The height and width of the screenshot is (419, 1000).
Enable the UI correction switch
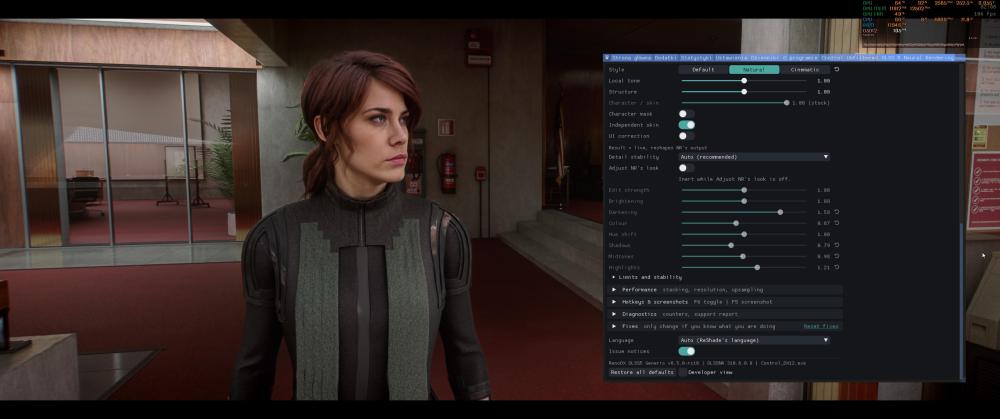point(686,136)
